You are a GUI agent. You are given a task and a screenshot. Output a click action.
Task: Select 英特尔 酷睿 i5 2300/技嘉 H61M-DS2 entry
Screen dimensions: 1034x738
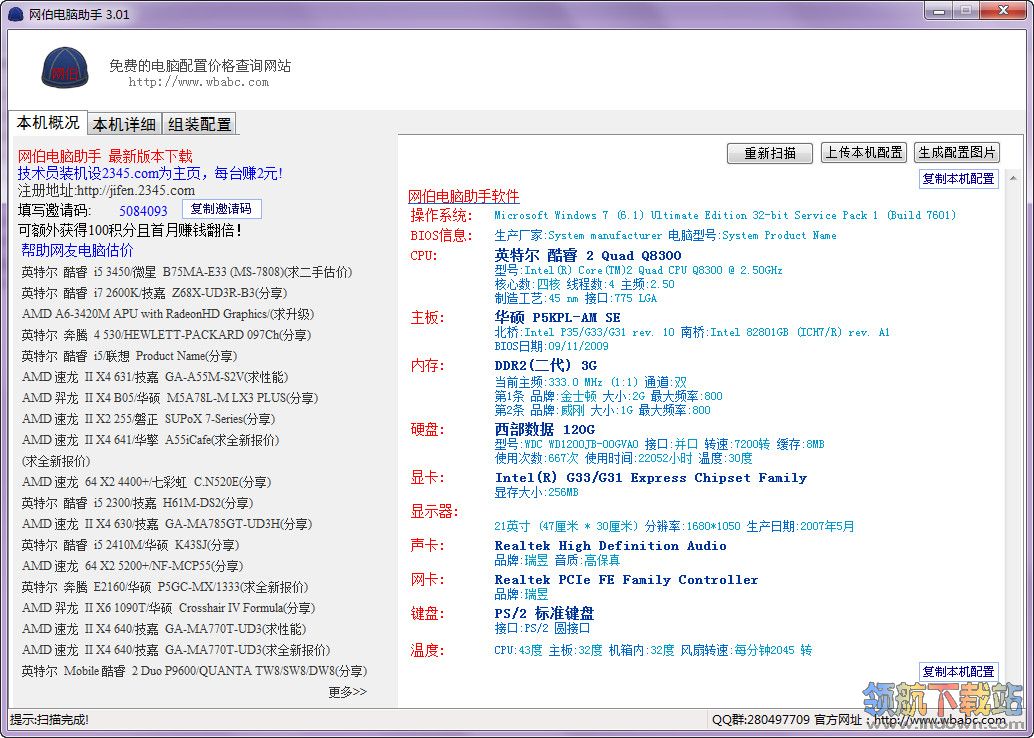137,503
